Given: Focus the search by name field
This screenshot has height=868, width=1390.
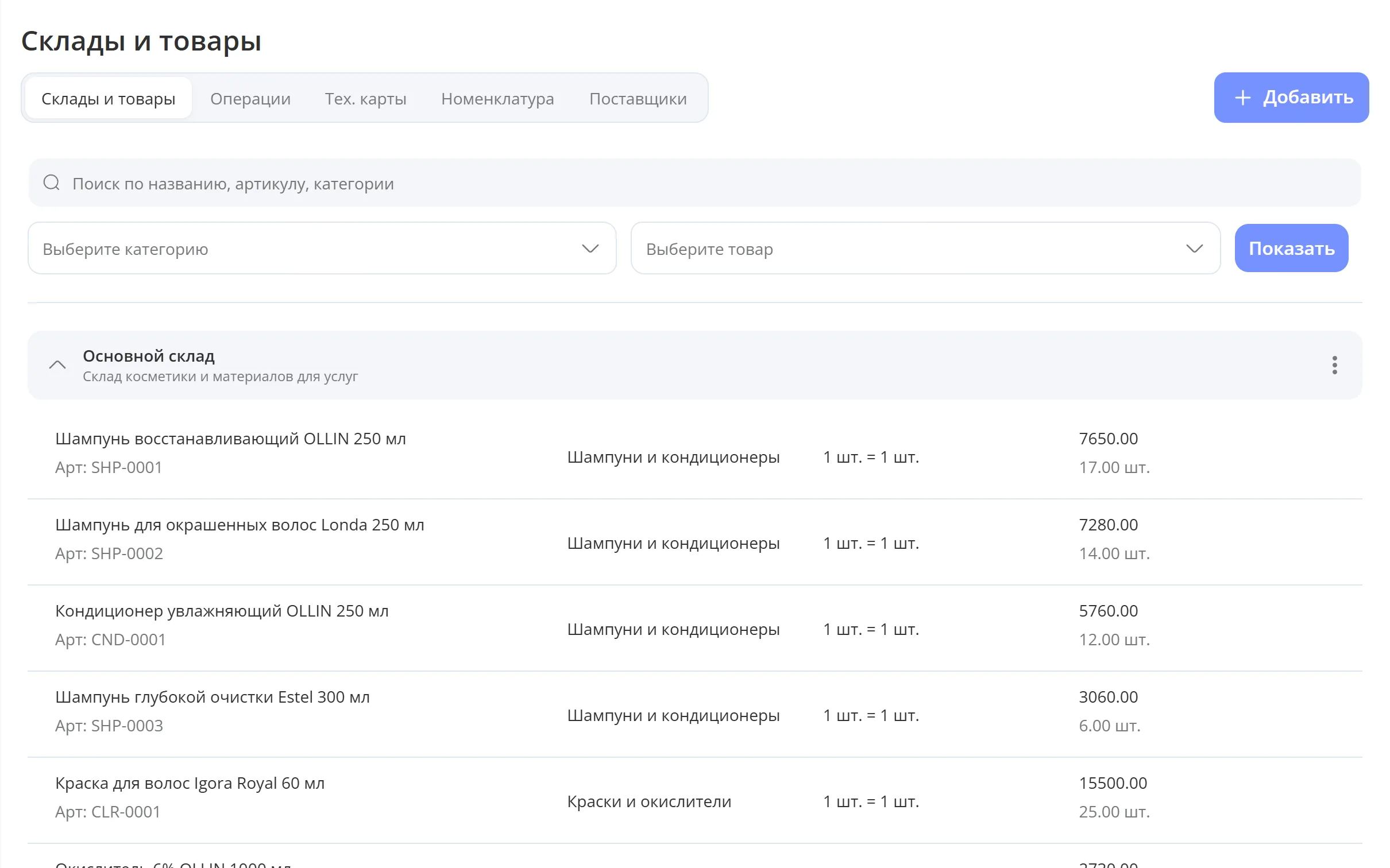Looking at the screenshot, I should coord(695,183).
